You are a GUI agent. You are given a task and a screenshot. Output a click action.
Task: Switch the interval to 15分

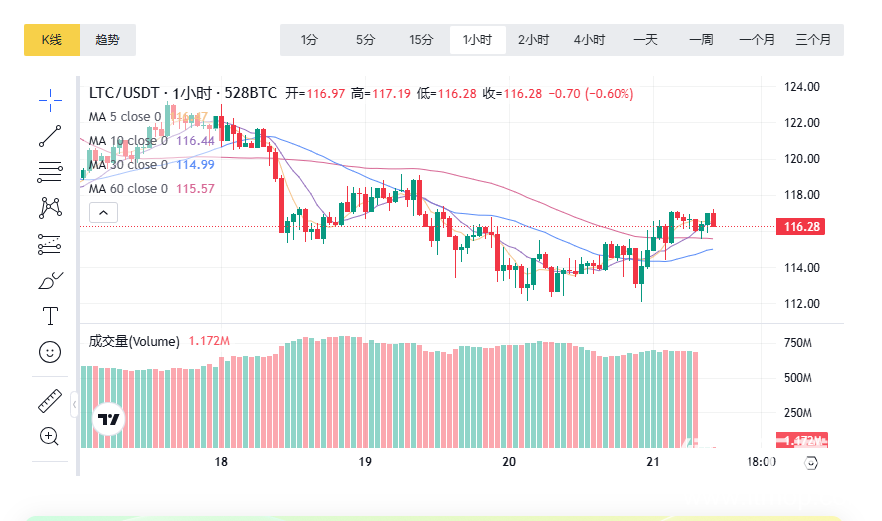coord(421,40)
